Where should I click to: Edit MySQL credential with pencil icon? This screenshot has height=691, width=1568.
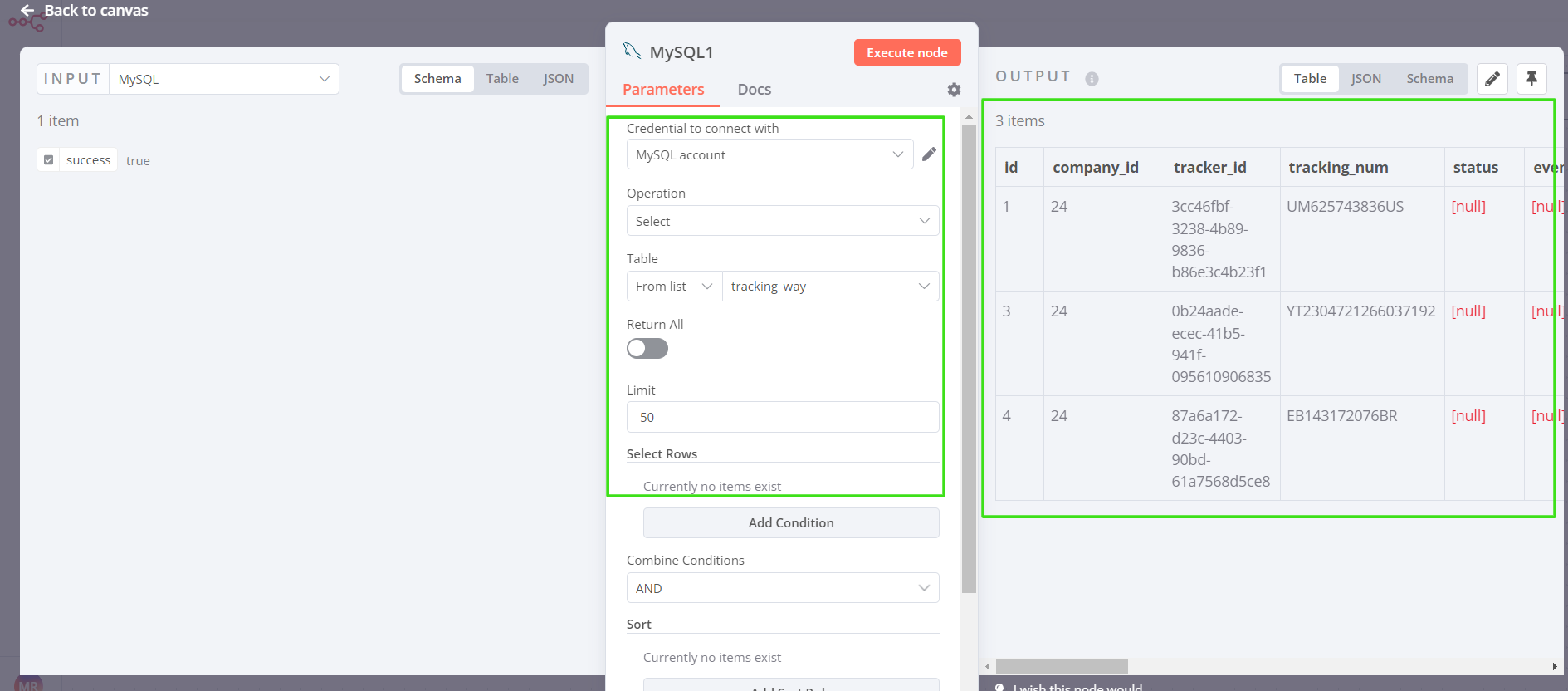pos(929,154)
